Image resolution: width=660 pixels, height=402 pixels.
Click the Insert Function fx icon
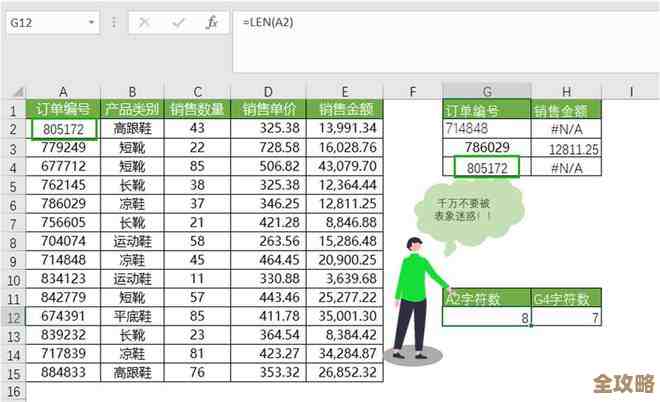pyautogui.click(x=212, y=22)
